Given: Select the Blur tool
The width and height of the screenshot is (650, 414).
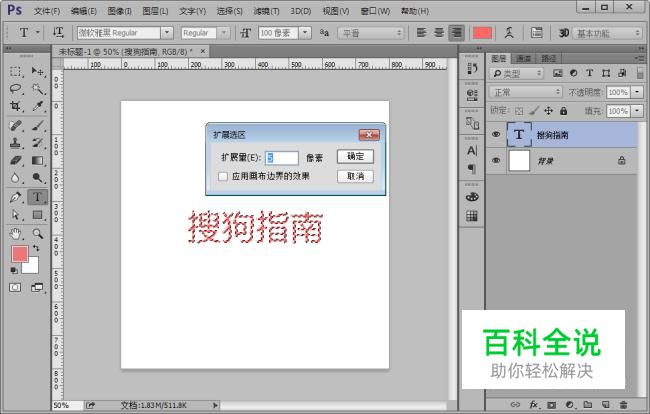Looking at the screenshot, I should tap(15, 178).
